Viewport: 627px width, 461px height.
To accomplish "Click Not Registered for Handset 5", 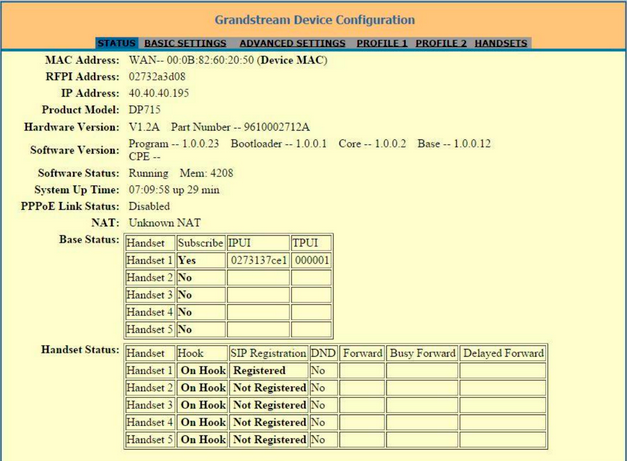I will (x=270, y=439).
